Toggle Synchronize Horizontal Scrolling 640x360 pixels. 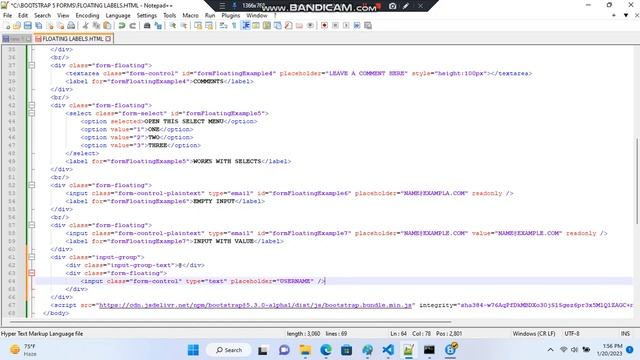click(x=209, y=25)
